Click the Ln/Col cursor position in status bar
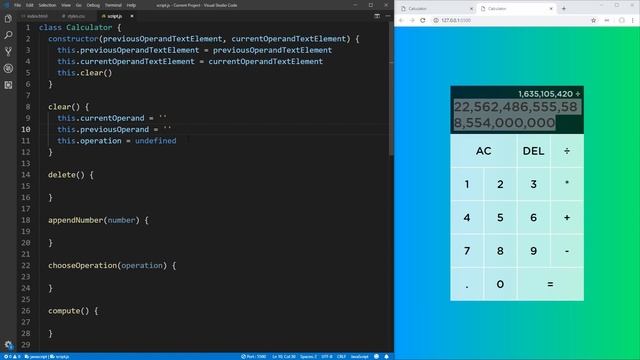Screen dimensions: 640x360 pyautogui.click(x=284, y=356)
